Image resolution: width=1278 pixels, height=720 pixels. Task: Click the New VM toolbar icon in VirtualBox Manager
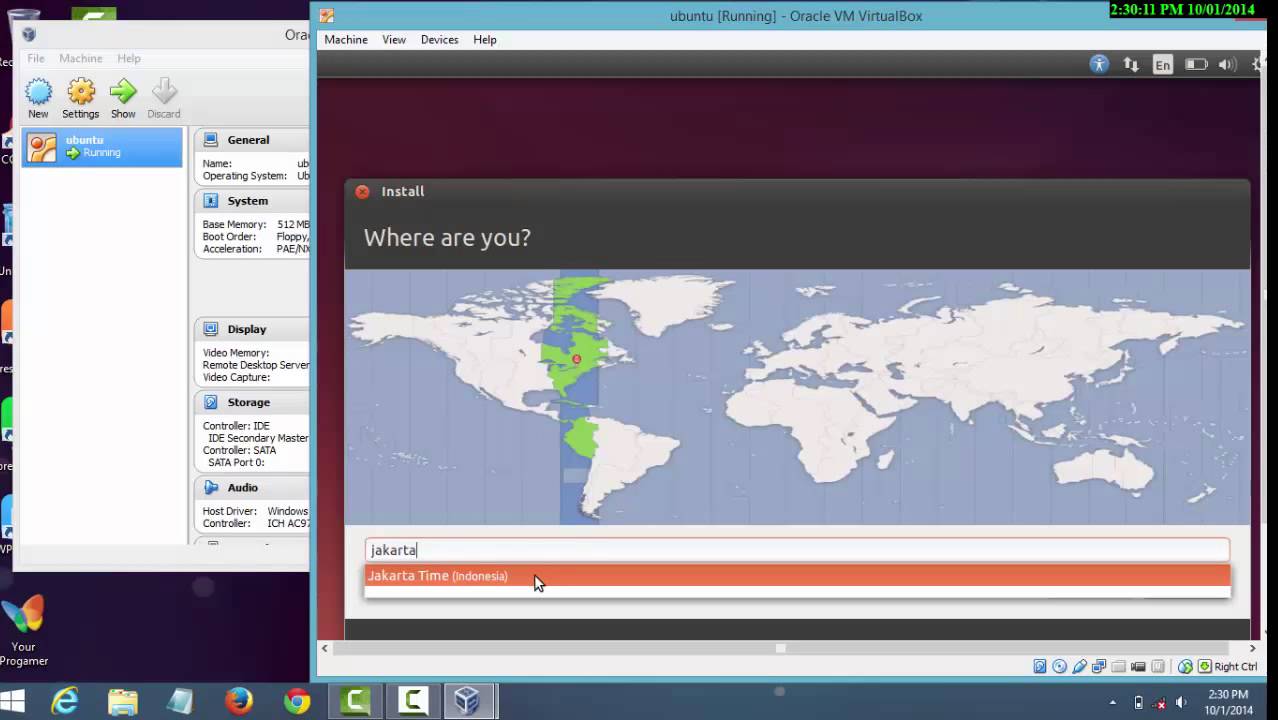pyautogui.click(x=38, y=99)
